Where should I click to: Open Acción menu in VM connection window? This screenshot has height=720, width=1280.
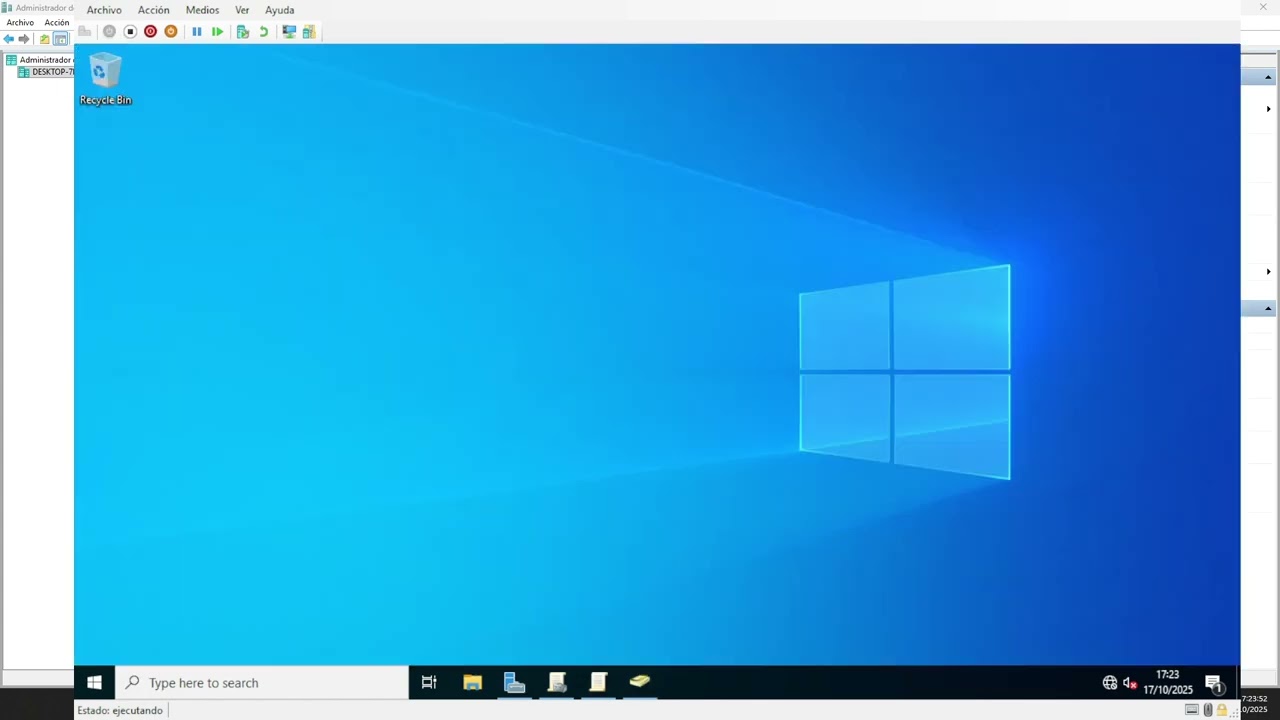[x=154, y=10]
